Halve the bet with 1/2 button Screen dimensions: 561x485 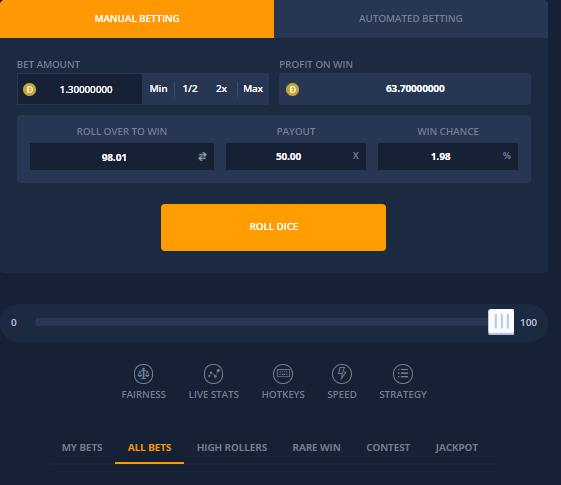point(190,89)
